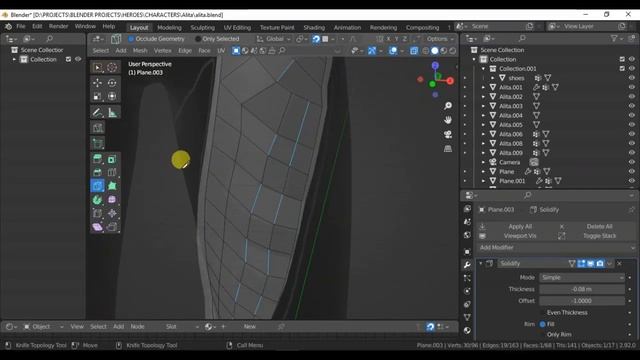Image resolution: width=640 pixels, height=360 pixels.
Task: Open the Object mode dropdown in bottom editor
Action: point(44,327)
